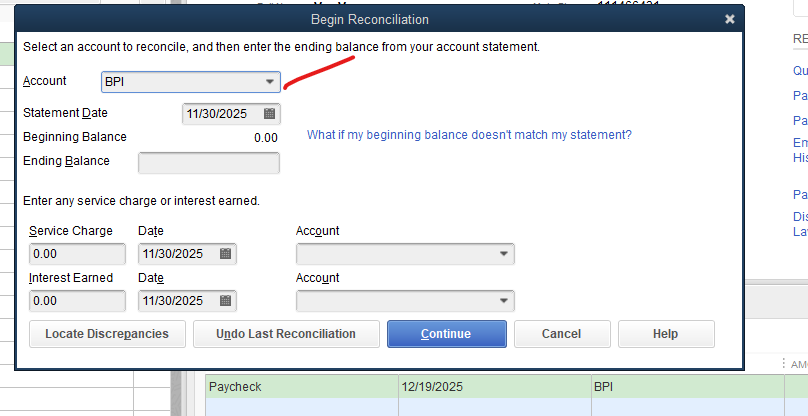Open Statement Date calendar picker

click(x=269, y=114)
